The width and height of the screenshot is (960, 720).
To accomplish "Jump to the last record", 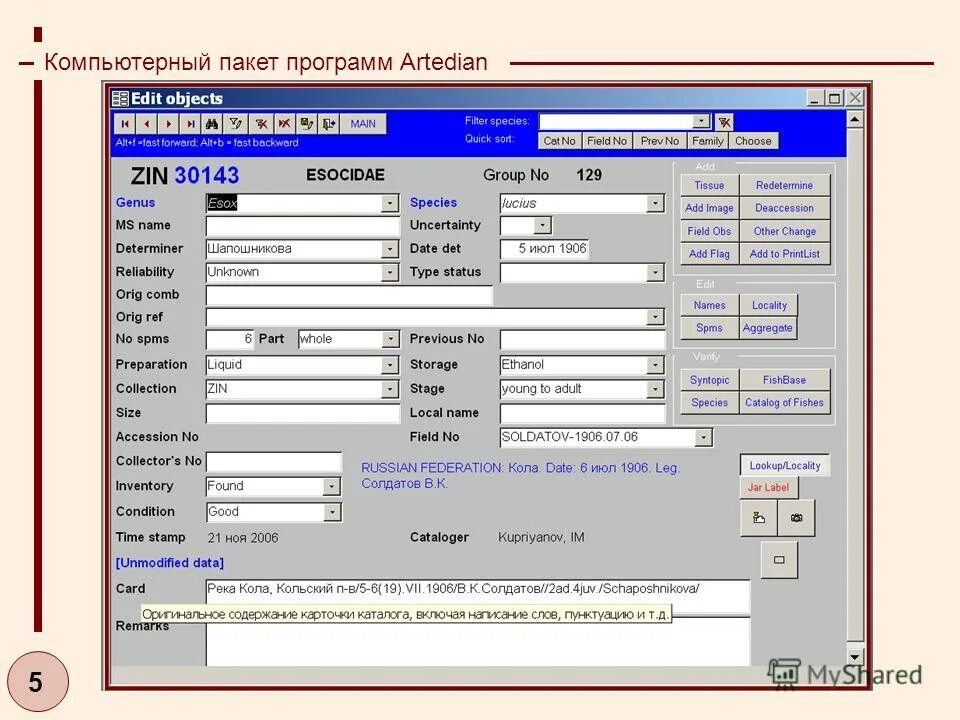I will 190,124.
